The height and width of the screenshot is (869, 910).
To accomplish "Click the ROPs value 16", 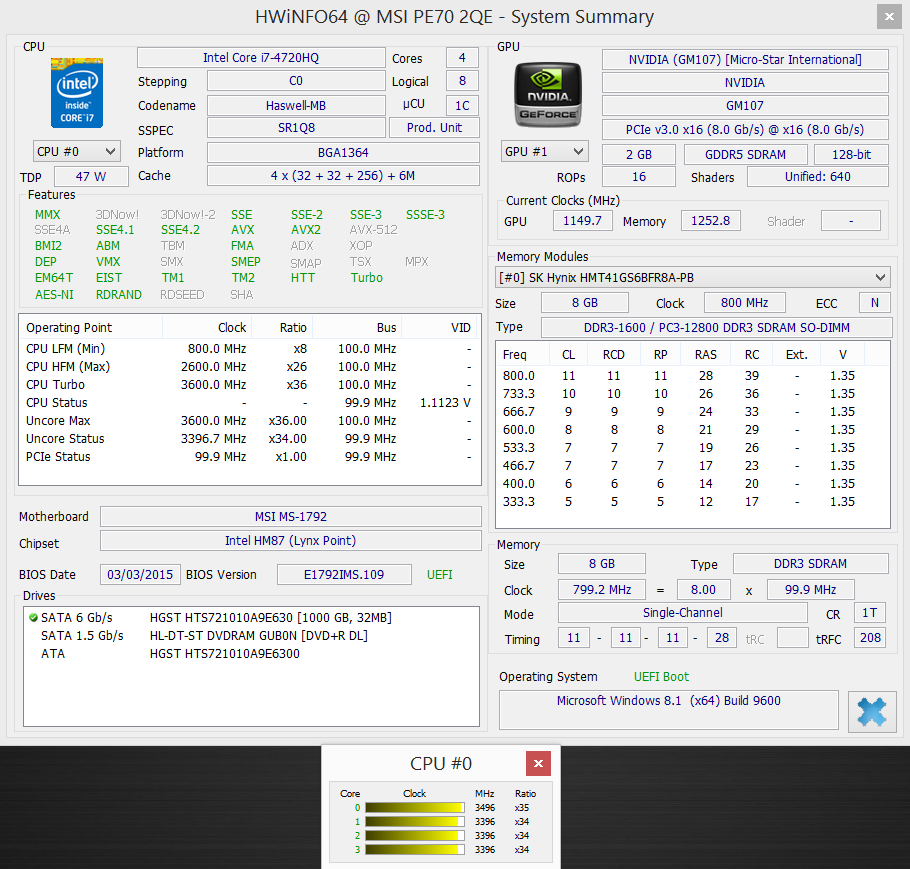I will click(639, 176).
